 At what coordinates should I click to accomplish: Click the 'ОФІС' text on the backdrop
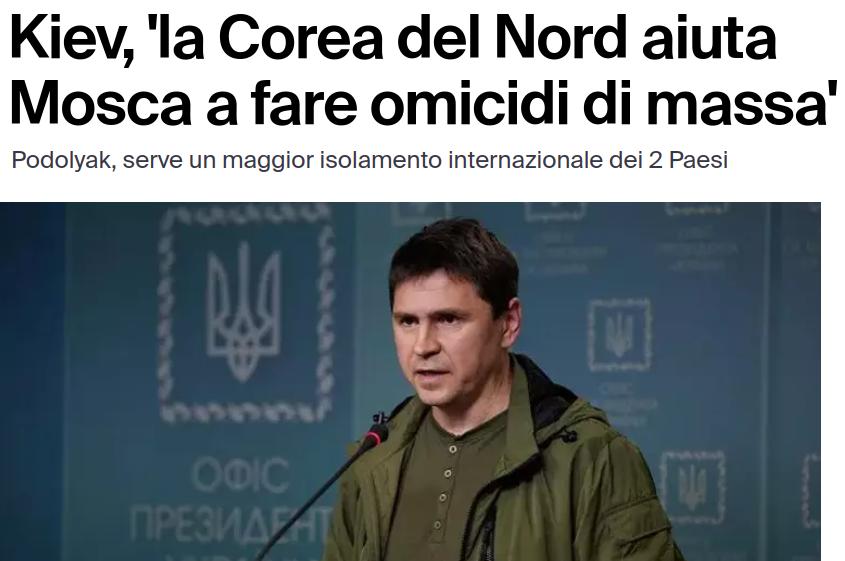coord(241,475)
